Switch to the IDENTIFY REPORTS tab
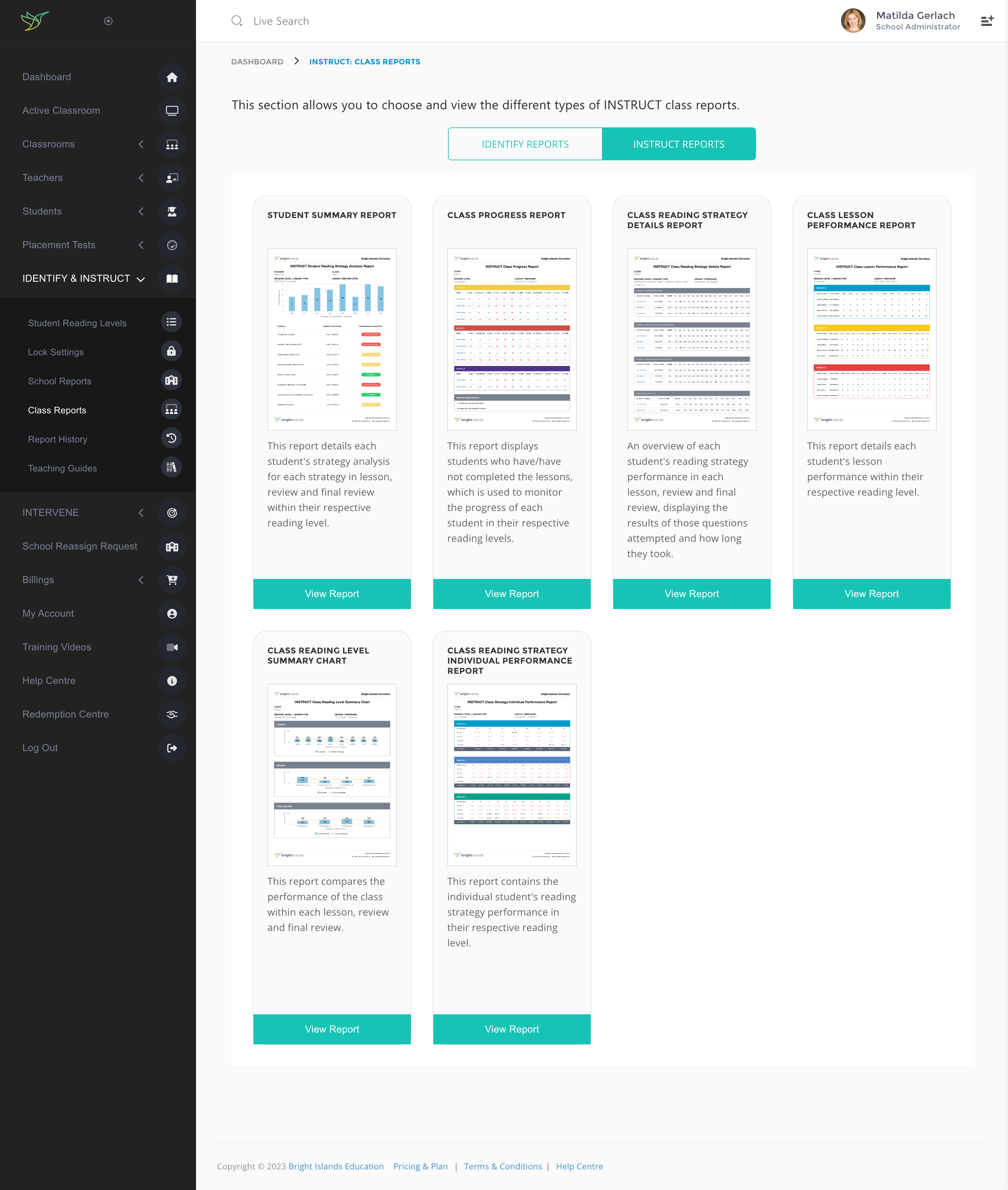Screen dimensions: 1008x1190 525,144
